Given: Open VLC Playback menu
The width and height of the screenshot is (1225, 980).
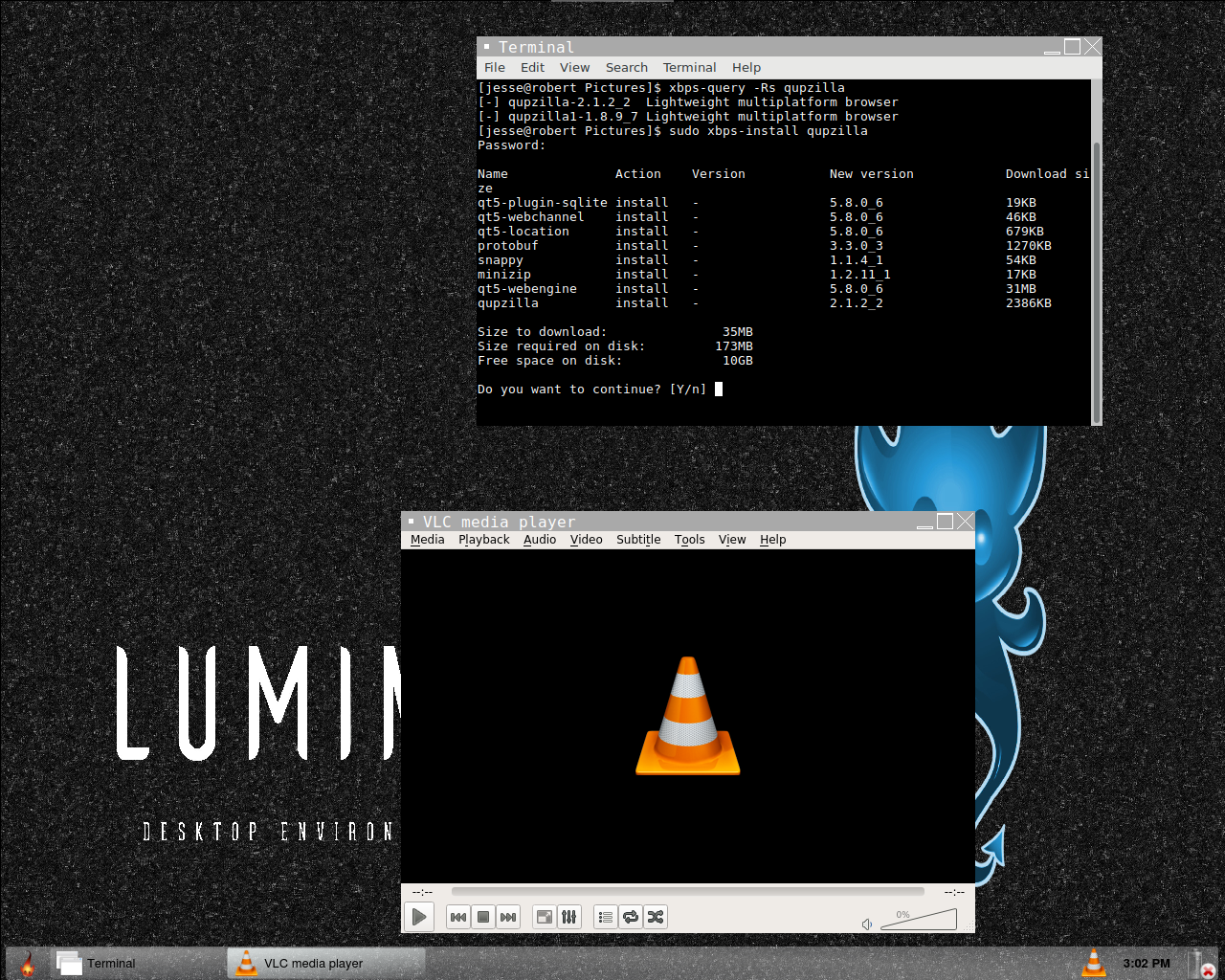Looking at the screenshot, I should (x=484, y=540).
